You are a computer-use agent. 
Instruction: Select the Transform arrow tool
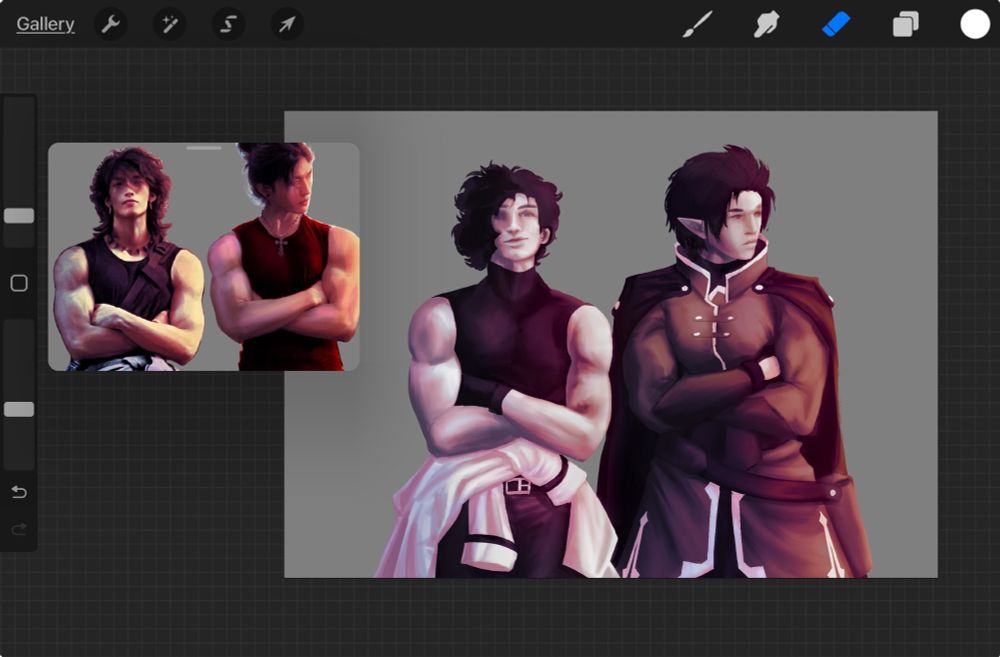point(286,24)
